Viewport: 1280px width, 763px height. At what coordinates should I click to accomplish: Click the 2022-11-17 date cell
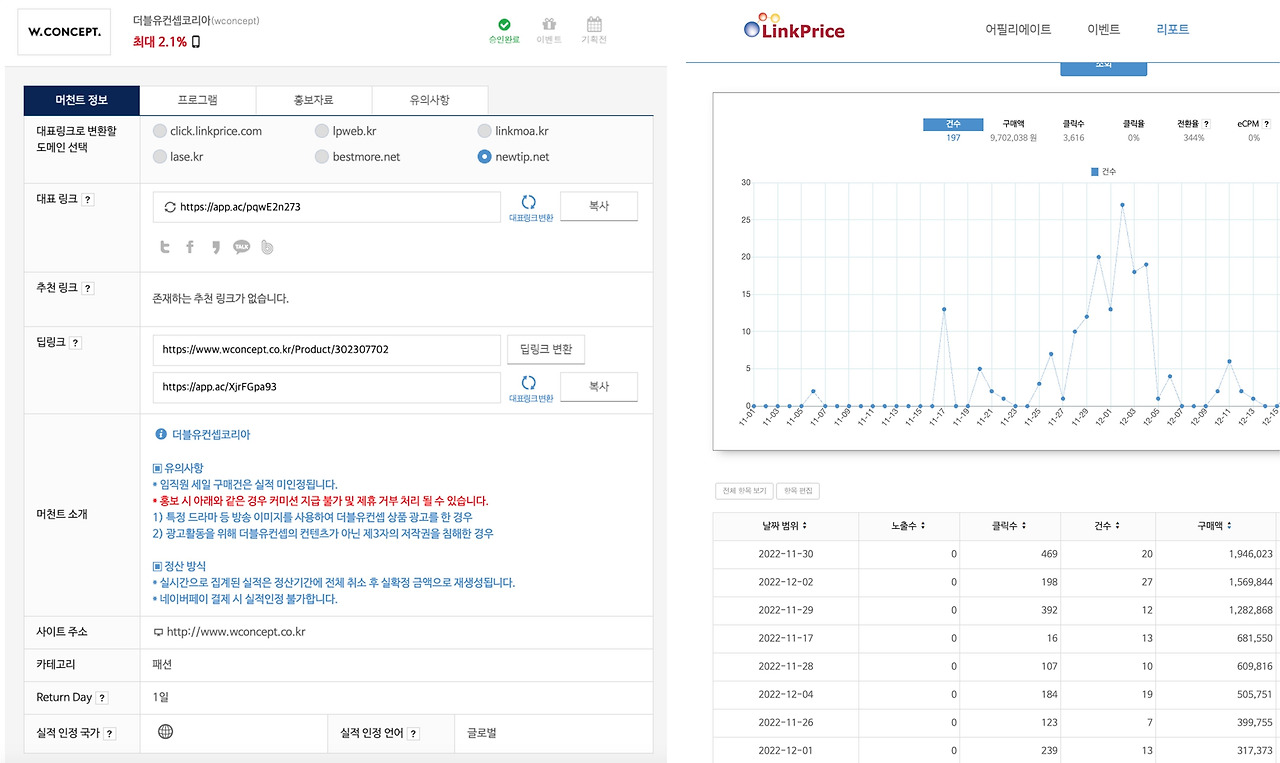point(786,638)
